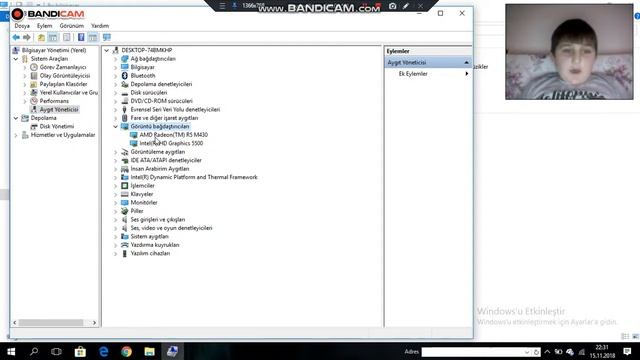
Task: Click the Up one level folder icon
Action: click(41, 38)
